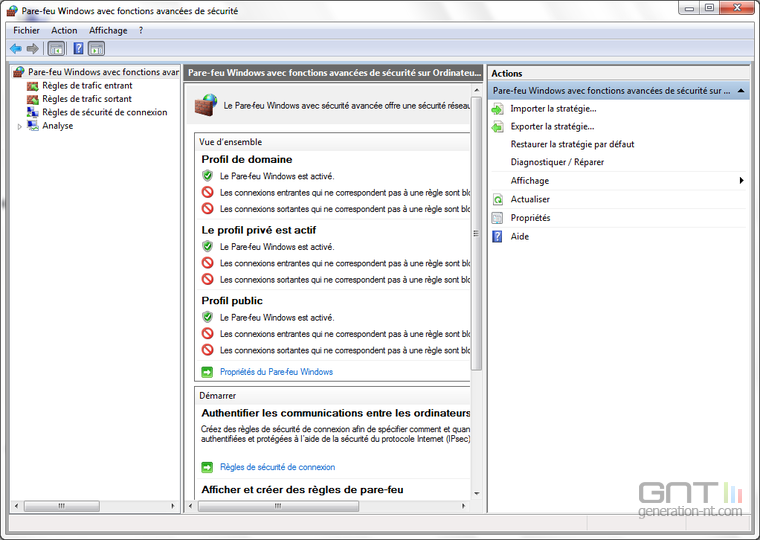This screenshot has width=760, height=540.
Task: Click green arrow beside Règles de sécurité link
Action: coord(207,467)
